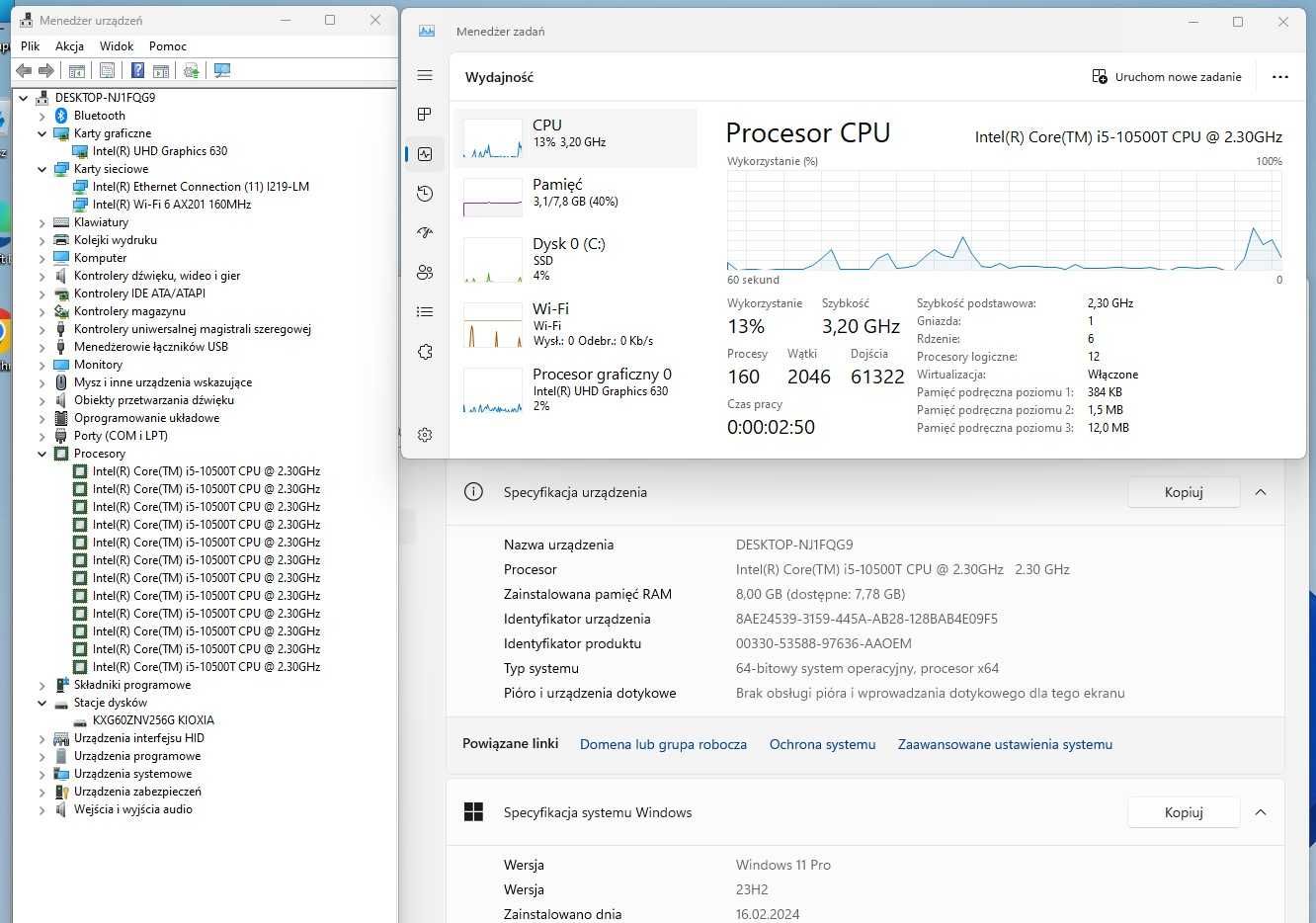Screen dimensions: 1316x923
Task: Collapse the Karty graficzne node arrow
Action: click(42, 133)
